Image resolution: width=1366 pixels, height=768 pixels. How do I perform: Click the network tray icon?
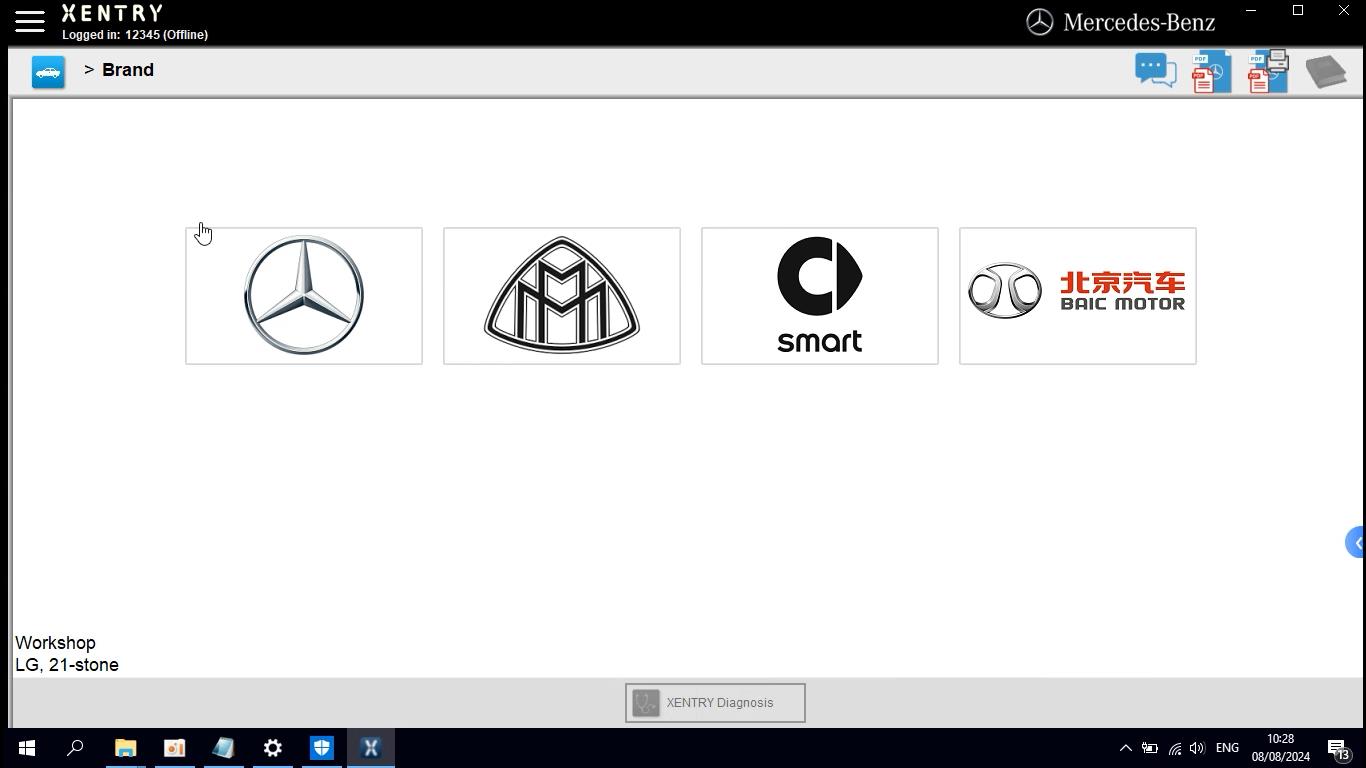(1174, 748)
